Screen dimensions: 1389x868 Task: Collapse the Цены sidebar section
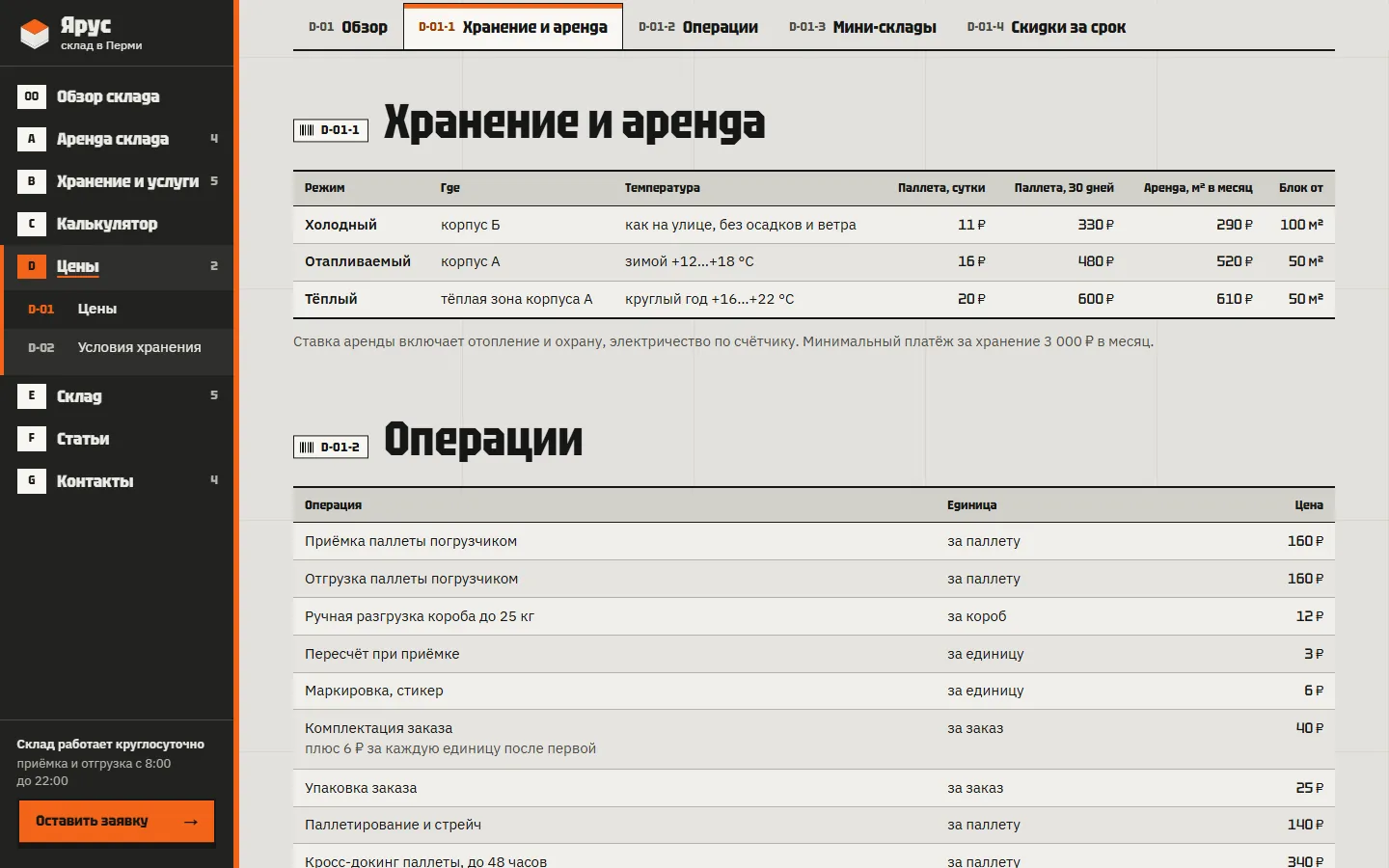tap(118, 266)
